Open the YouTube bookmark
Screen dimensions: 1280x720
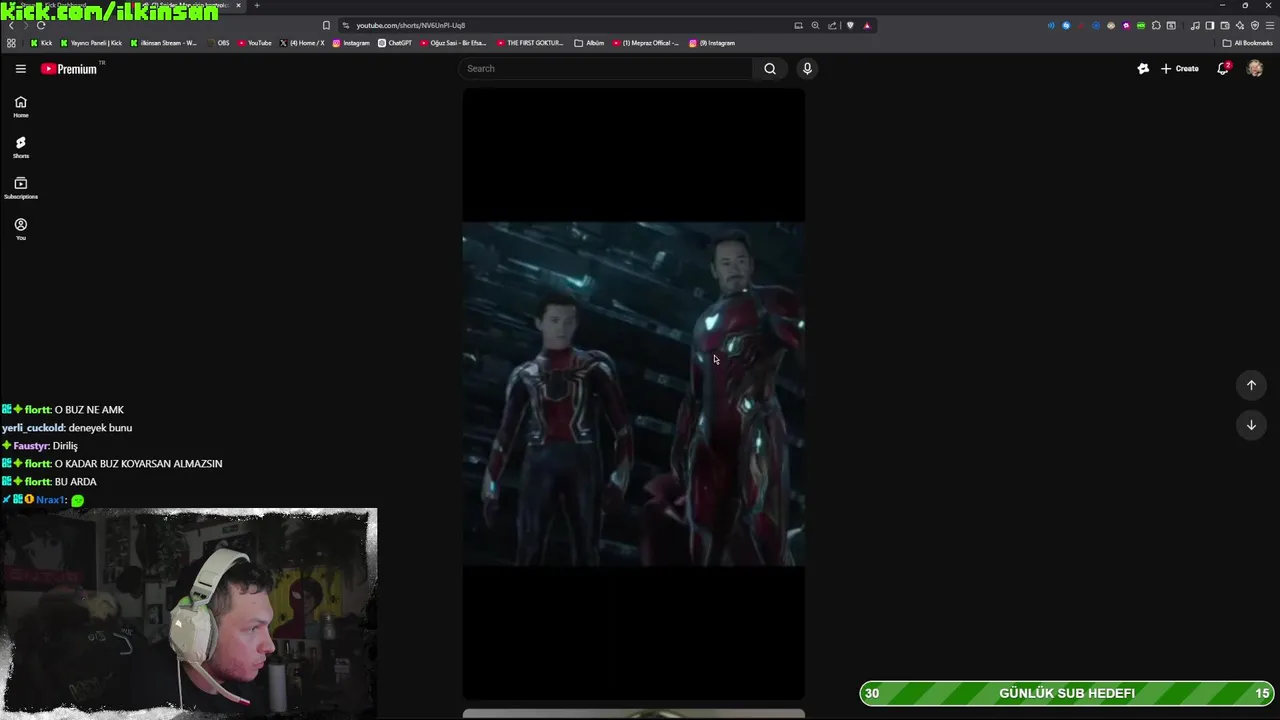coord(255,43)
